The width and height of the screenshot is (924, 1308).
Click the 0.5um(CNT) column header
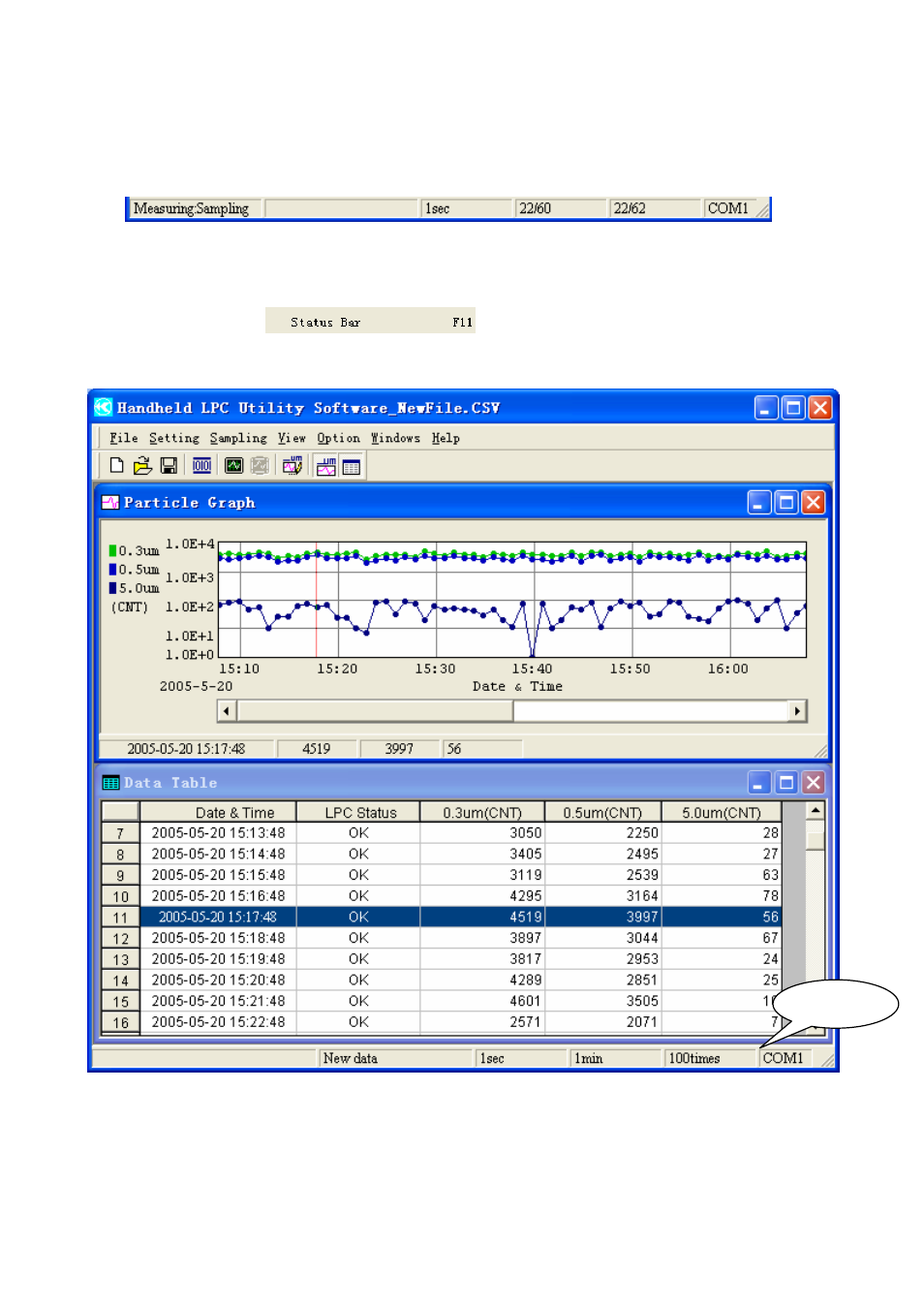[602, 812]
